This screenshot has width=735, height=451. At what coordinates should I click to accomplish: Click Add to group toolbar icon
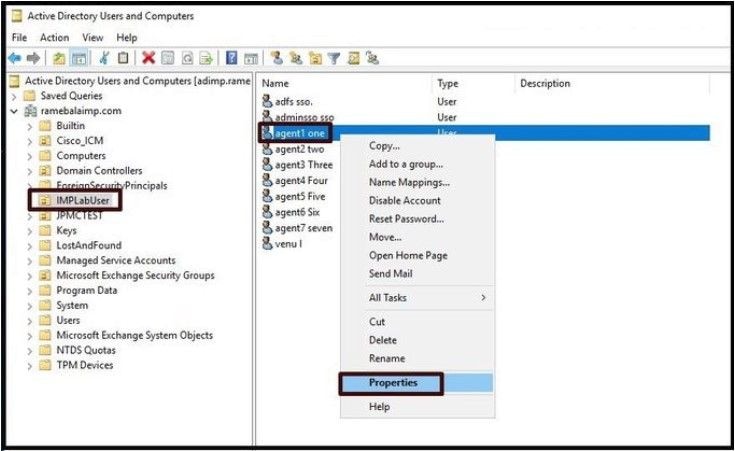tap(373, 58)
